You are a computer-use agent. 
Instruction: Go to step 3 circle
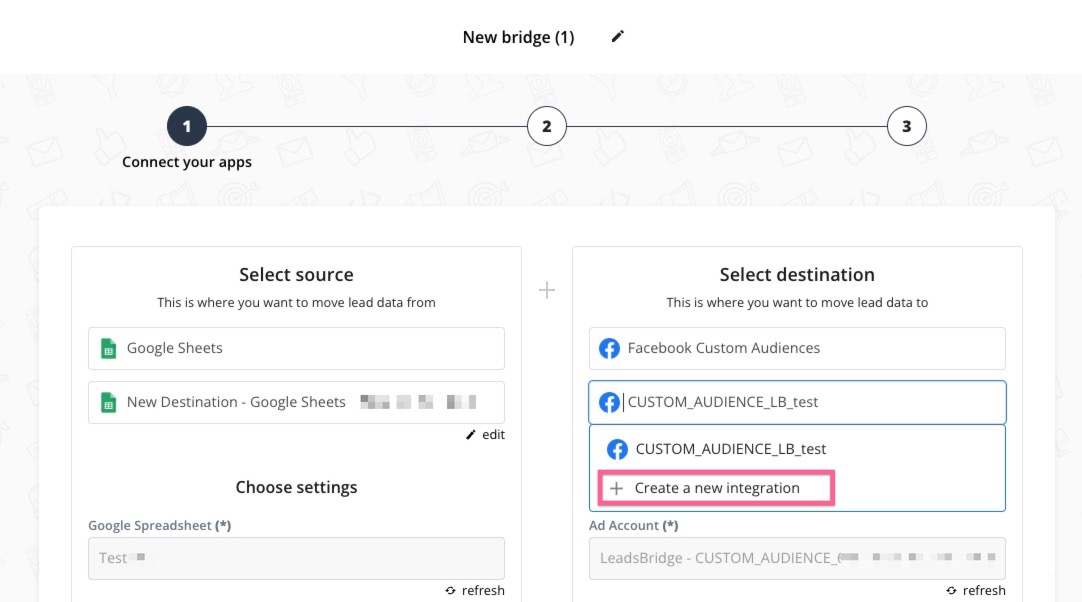coord(907,126)
